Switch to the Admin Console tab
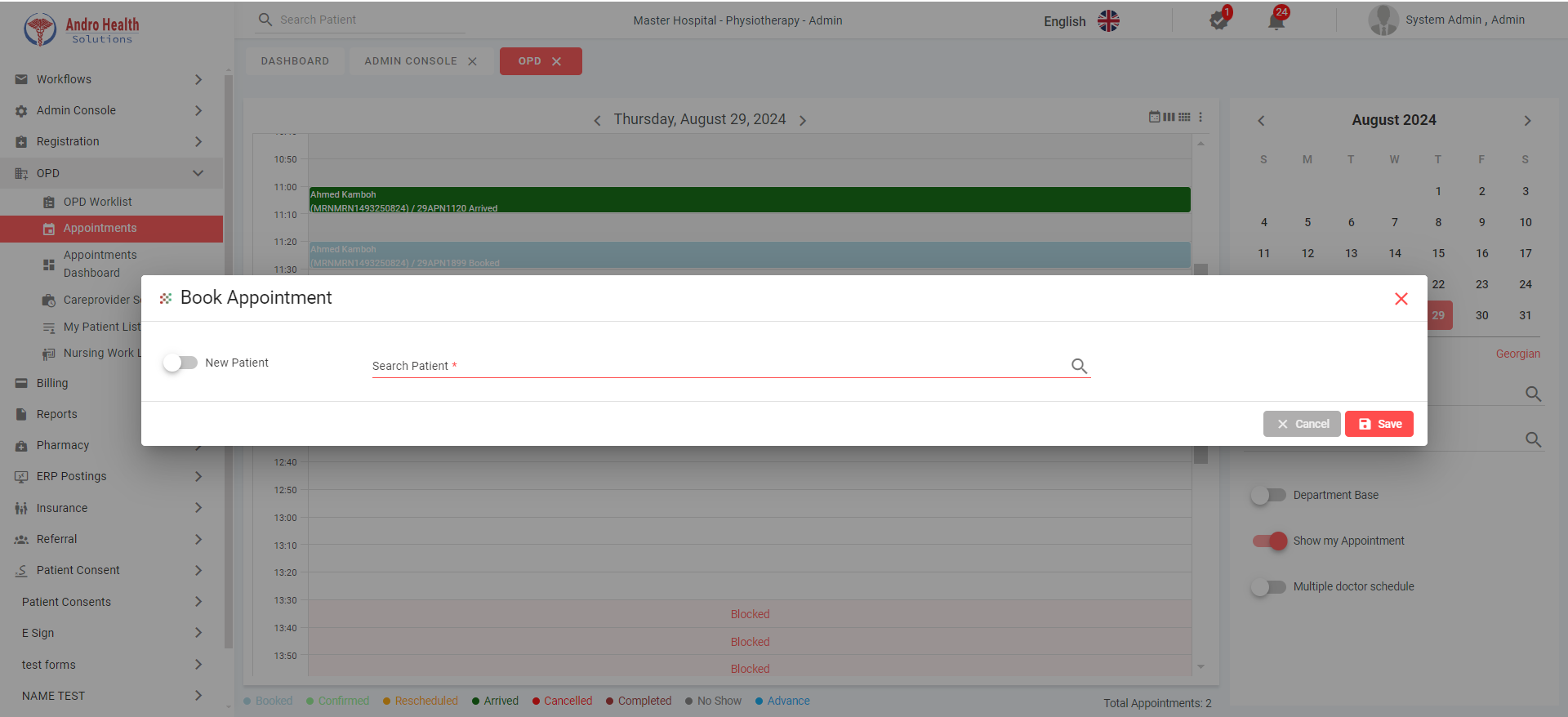Screen dimensions: 1568x717 (x=410, y=61)
